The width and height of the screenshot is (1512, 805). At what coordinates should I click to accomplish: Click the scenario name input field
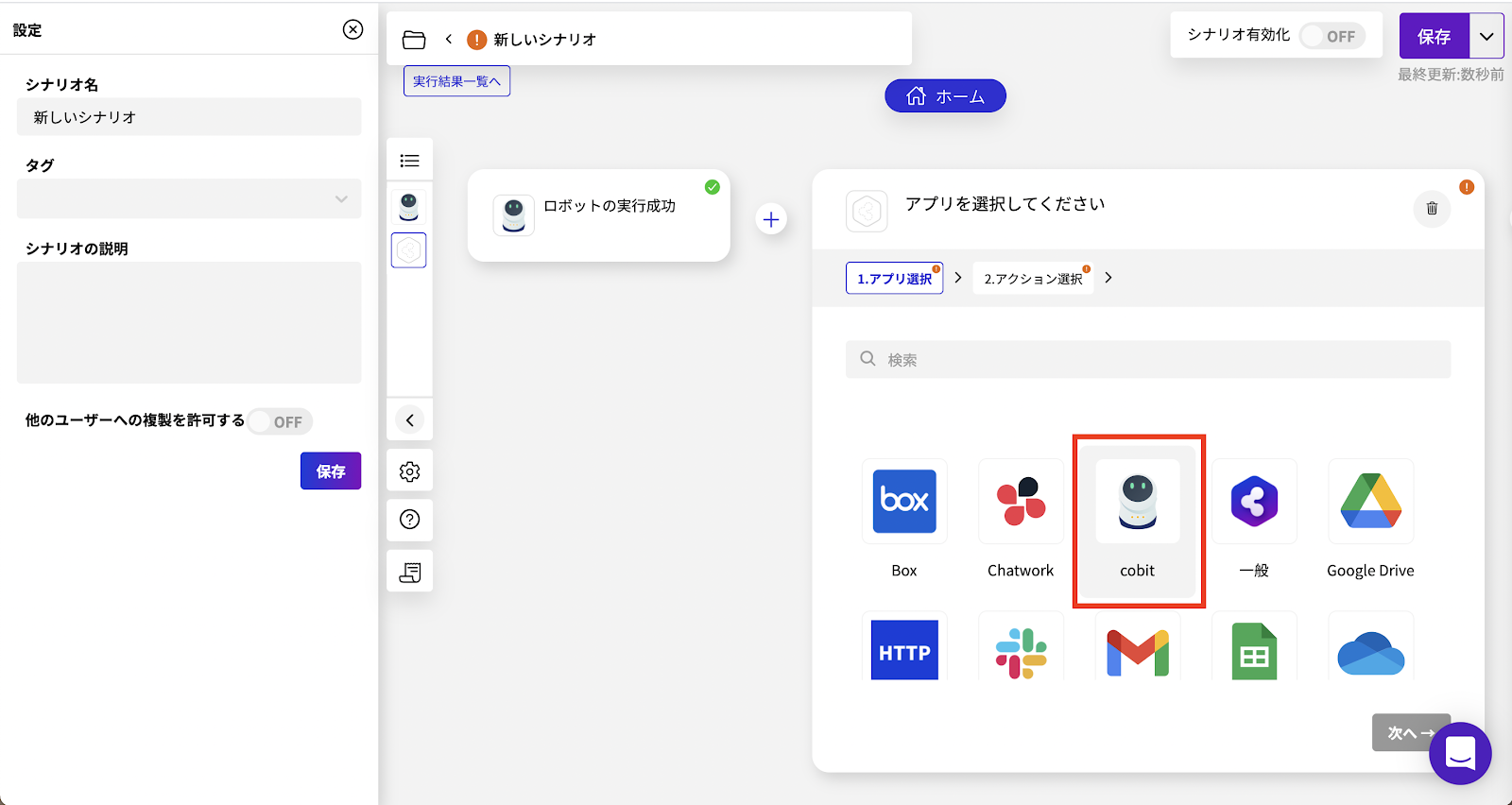[189, 117]
